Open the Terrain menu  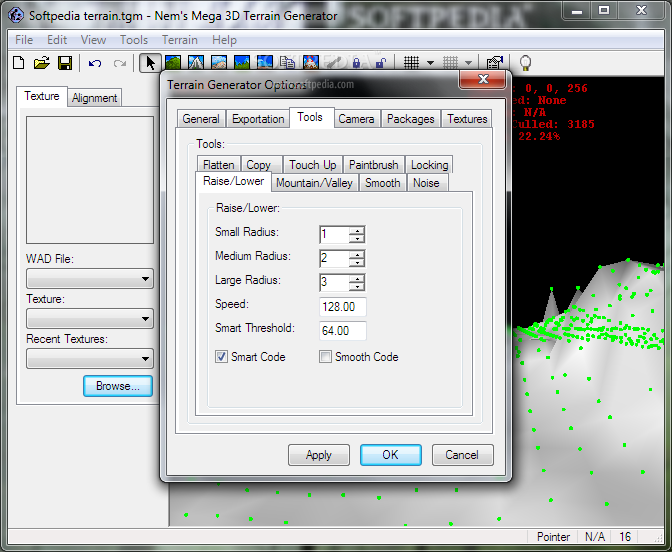[180, 40]
